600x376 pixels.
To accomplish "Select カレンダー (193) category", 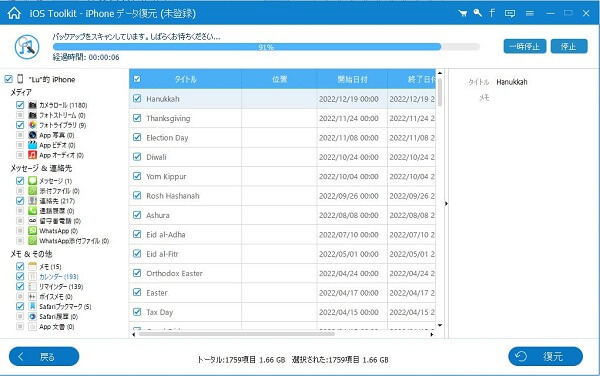I will (59, 277).
